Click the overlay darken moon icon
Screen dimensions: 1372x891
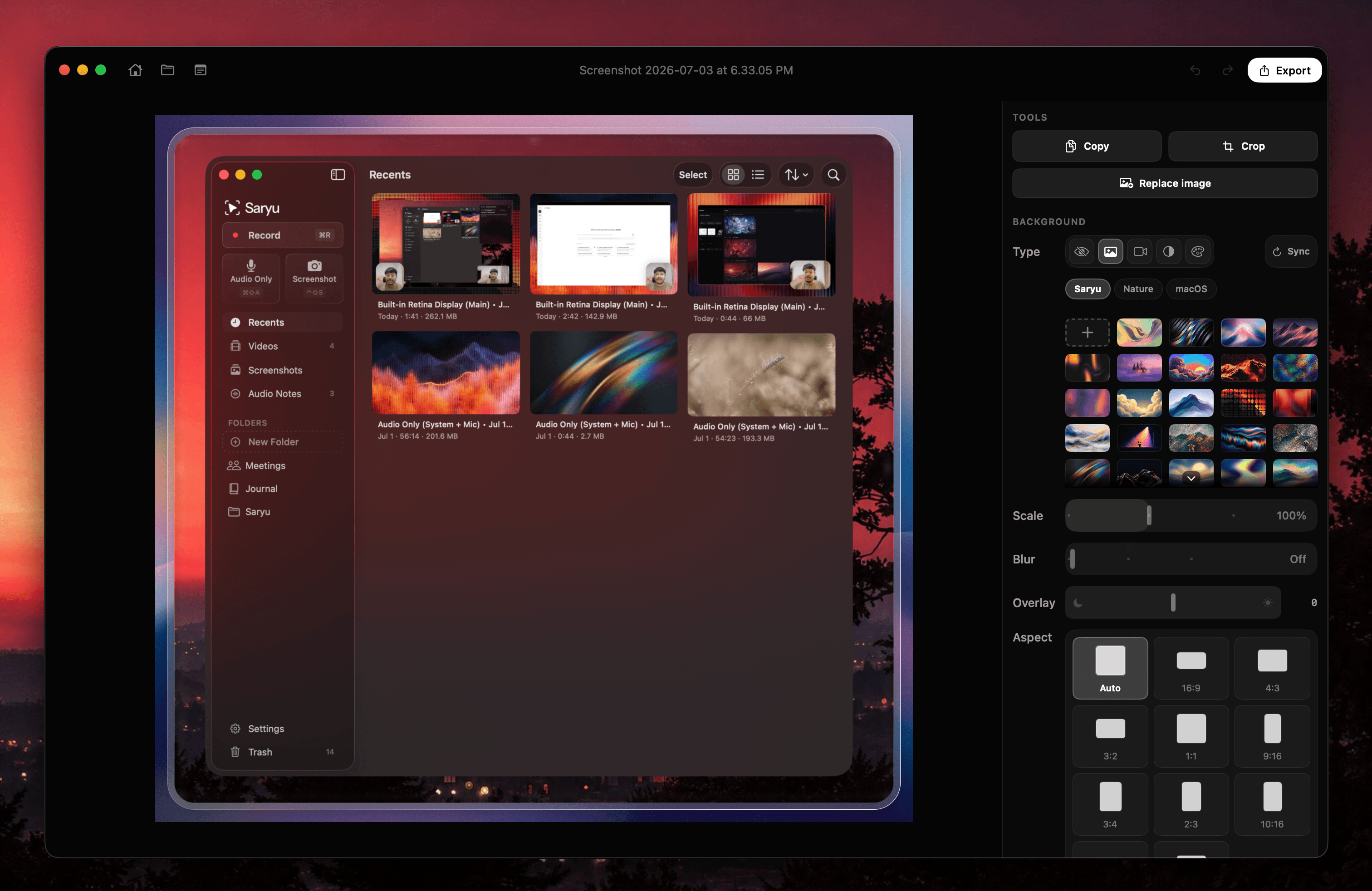click(x=1078, y=603)
